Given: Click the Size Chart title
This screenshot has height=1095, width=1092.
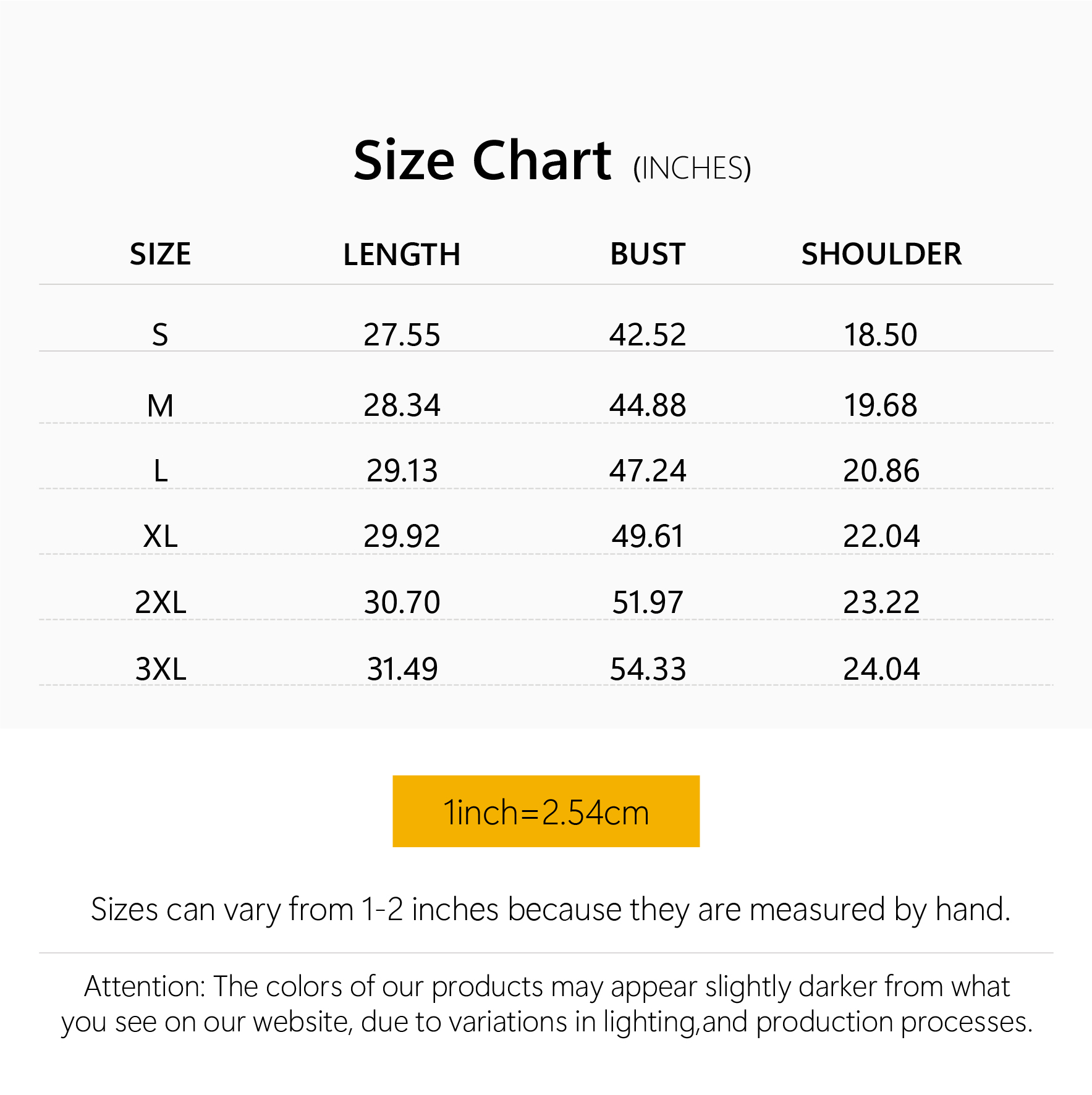Looking at the screenshot, I should 482,161.
